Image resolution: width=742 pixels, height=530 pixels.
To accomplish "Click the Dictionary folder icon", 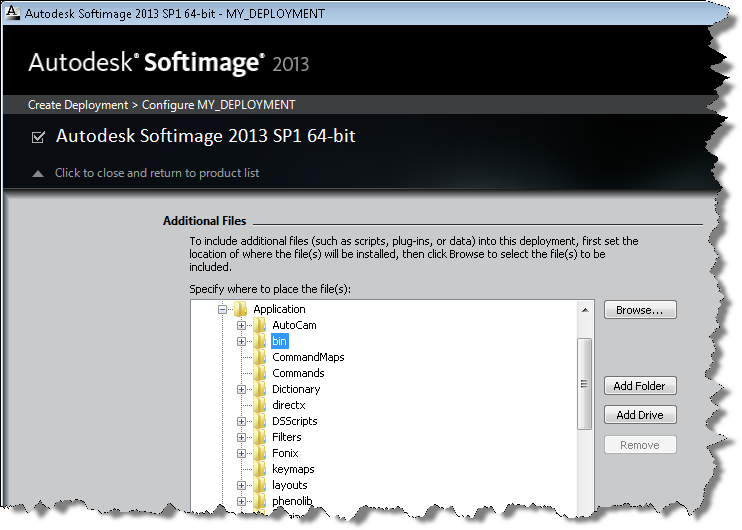I will click(x=260, y=390).
